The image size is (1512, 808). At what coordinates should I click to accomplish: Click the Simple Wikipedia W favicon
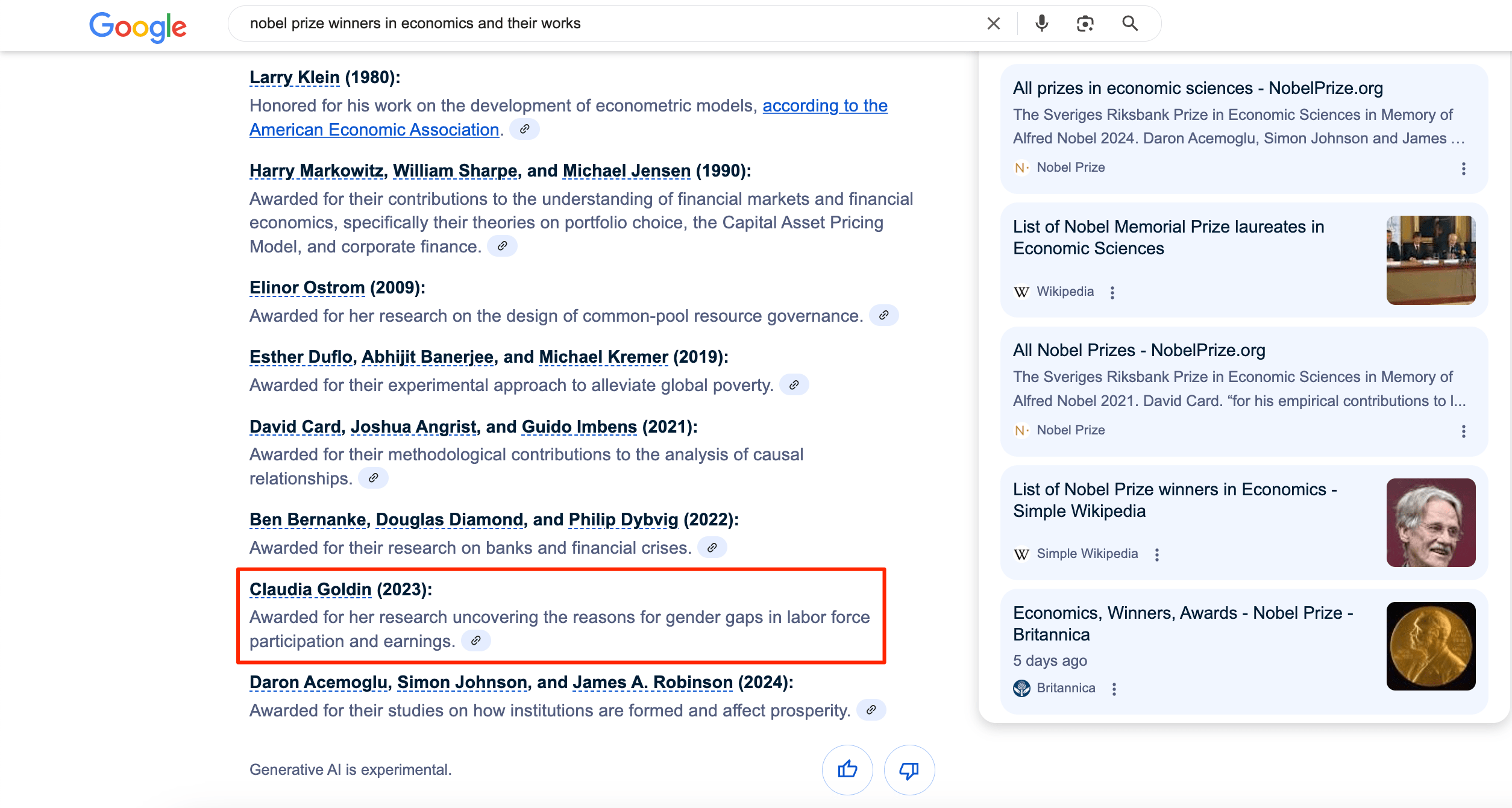point(1021,554)
